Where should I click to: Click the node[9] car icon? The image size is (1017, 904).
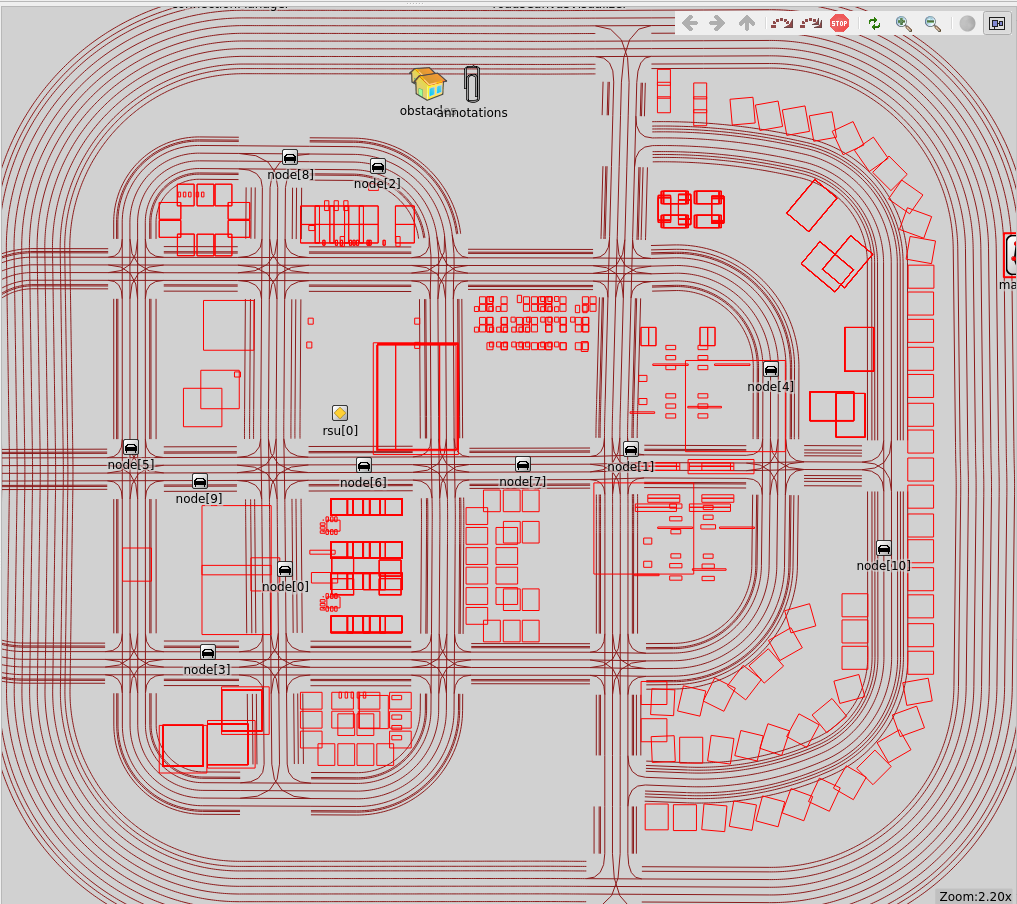(x=200, y=481)
